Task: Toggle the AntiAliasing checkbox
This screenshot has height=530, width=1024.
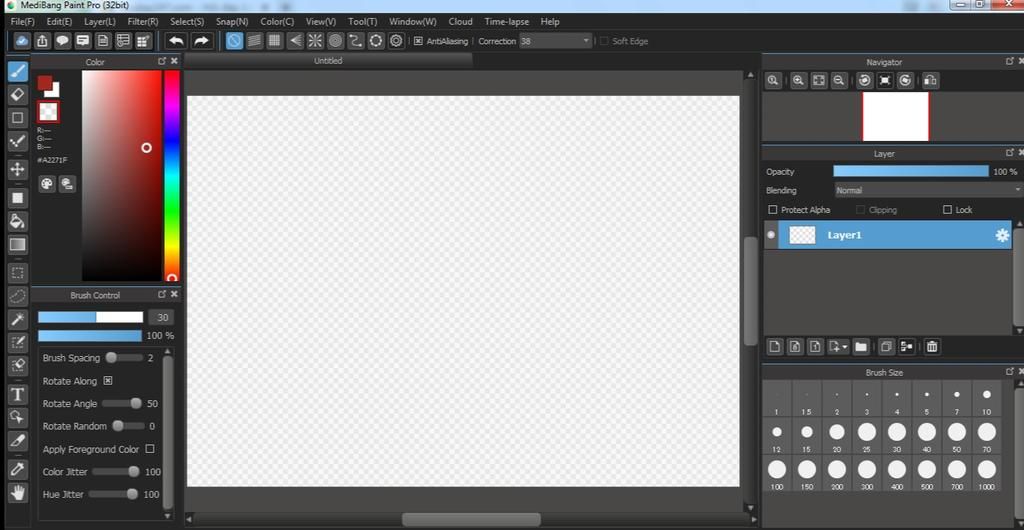Action: 419,41
